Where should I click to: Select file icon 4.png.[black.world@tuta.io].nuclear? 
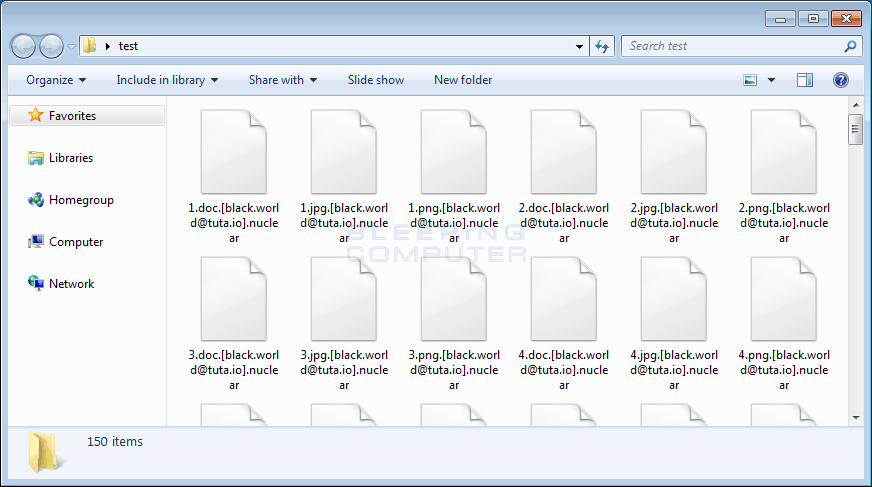[784, 299]
